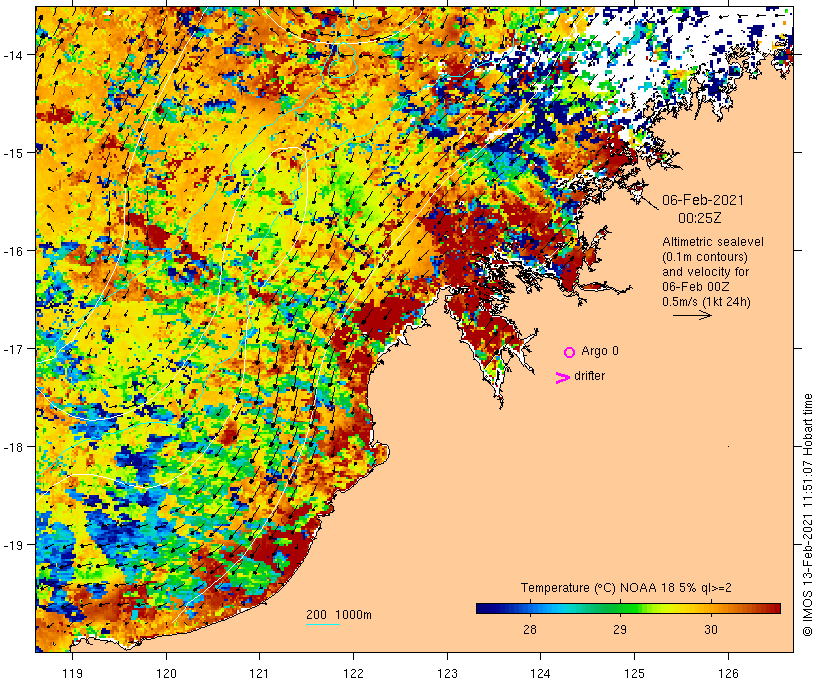Click the 0.5m/s velocity scale arrow
This screenshot has height=680, width=820.
pos(692,315)
